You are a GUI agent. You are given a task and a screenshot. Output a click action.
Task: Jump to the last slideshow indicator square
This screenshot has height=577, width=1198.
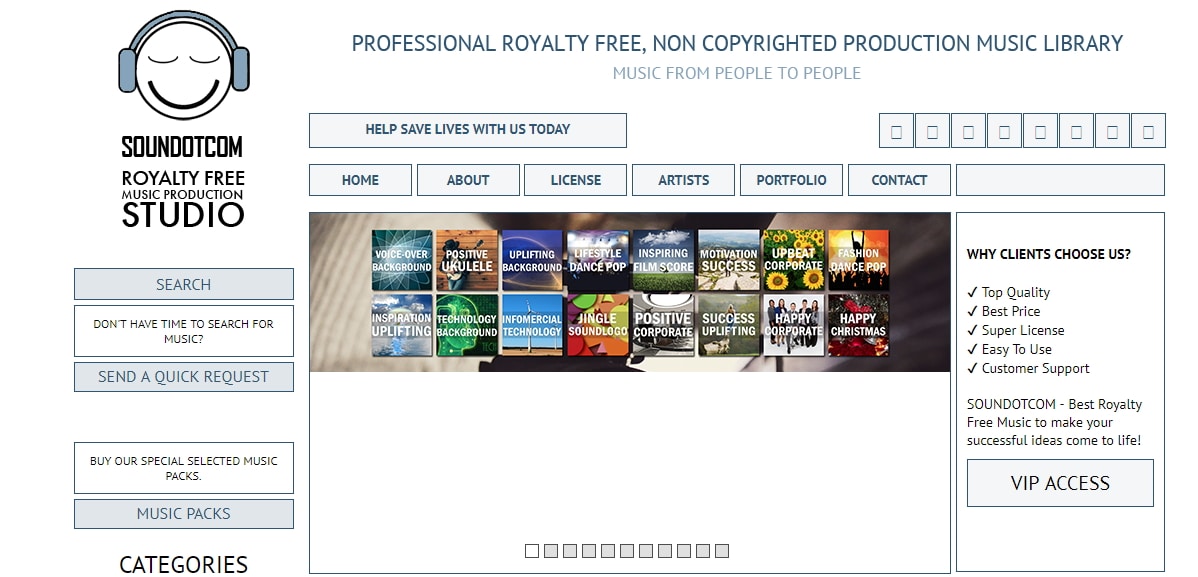point(722,550)
